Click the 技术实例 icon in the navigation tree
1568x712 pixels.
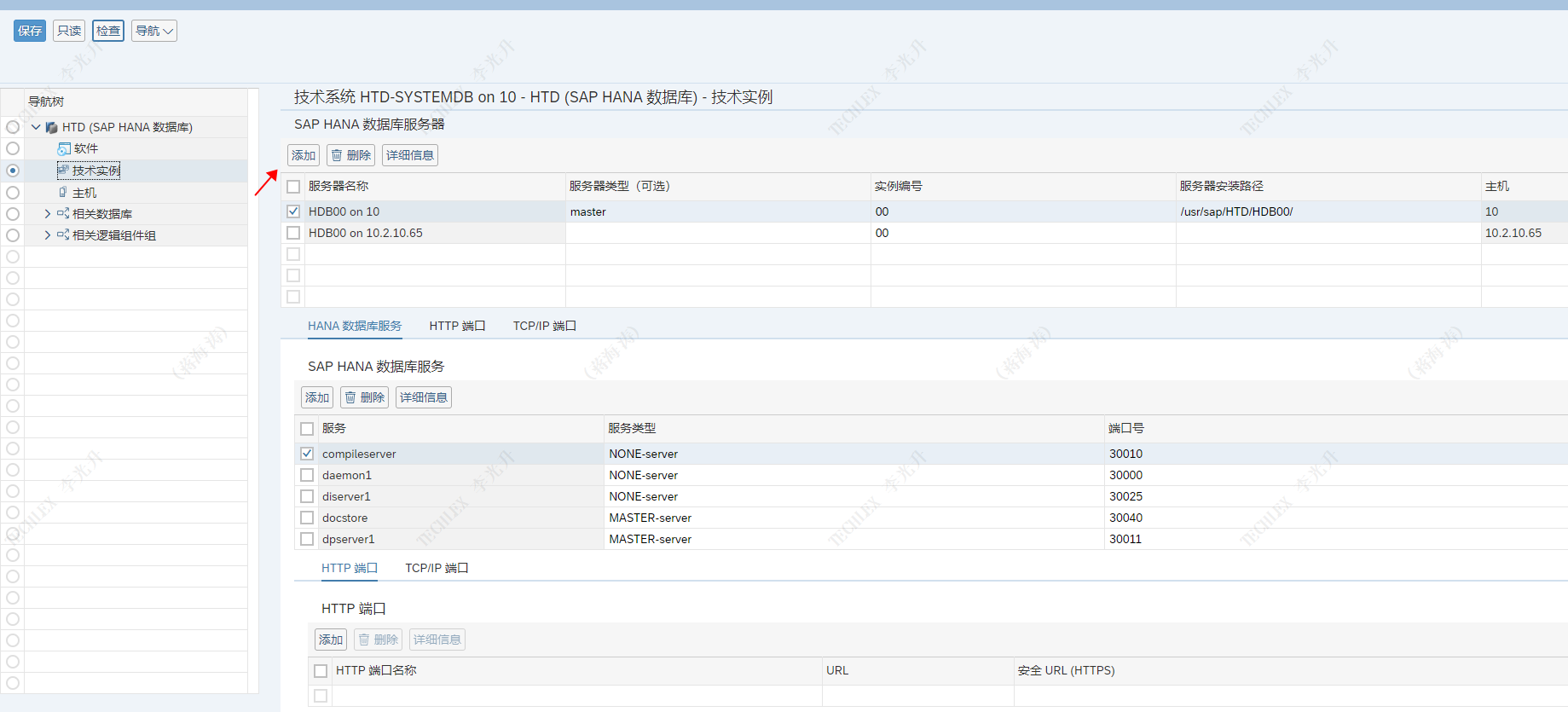(x=63, y=171)
